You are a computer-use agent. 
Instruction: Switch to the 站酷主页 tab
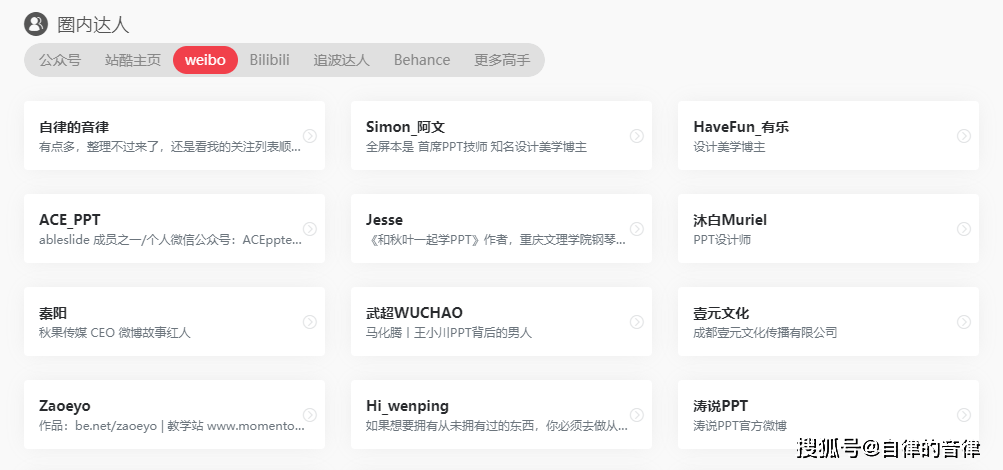pyautogui.click(x=133, y=60)
